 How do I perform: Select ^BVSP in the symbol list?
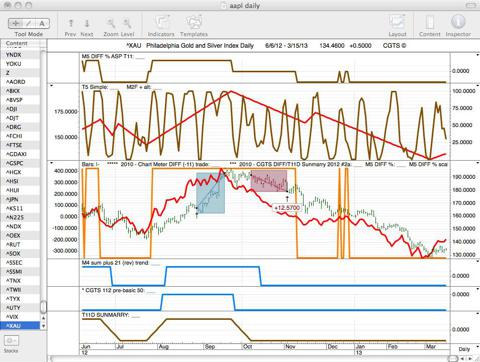[20, 100]
